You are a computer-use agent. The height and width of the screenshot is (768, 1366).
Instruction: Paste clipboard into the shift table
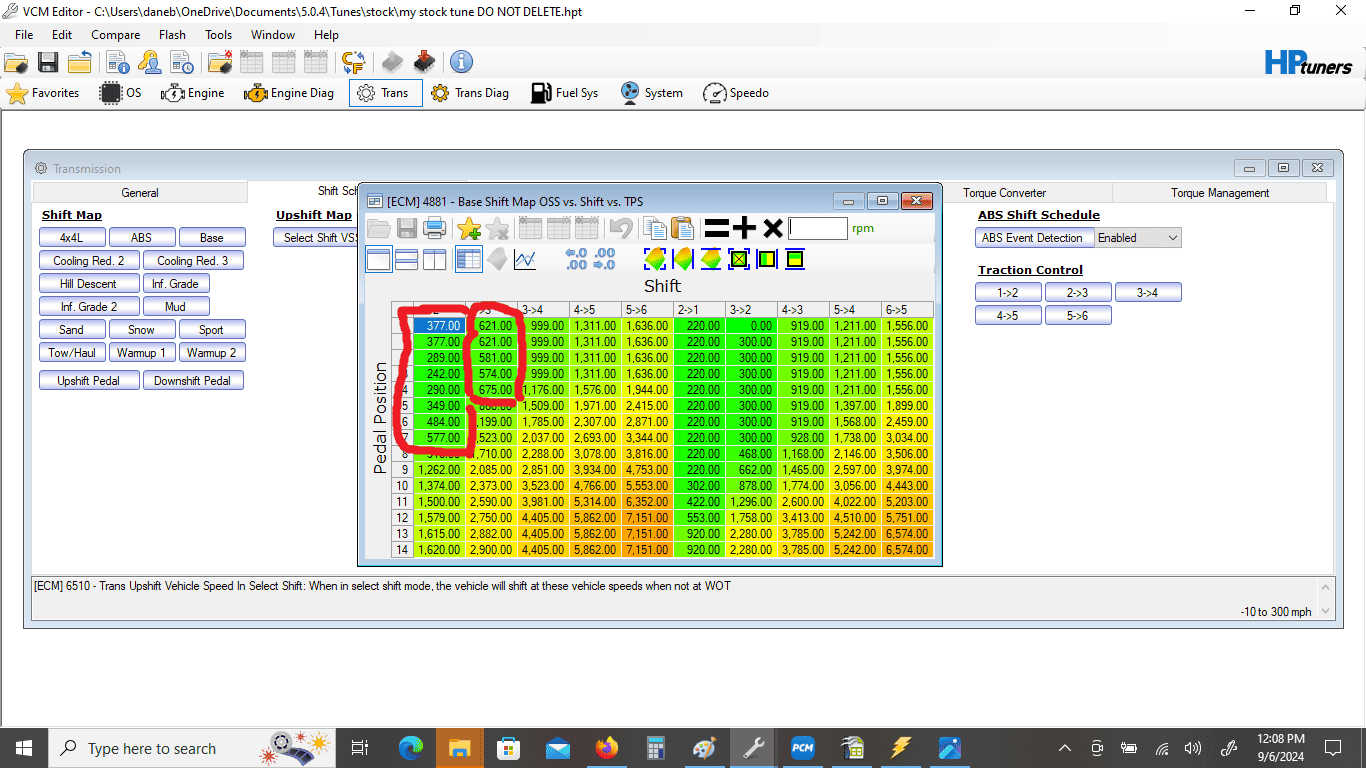pyautogui.click(x=682, y=228)
